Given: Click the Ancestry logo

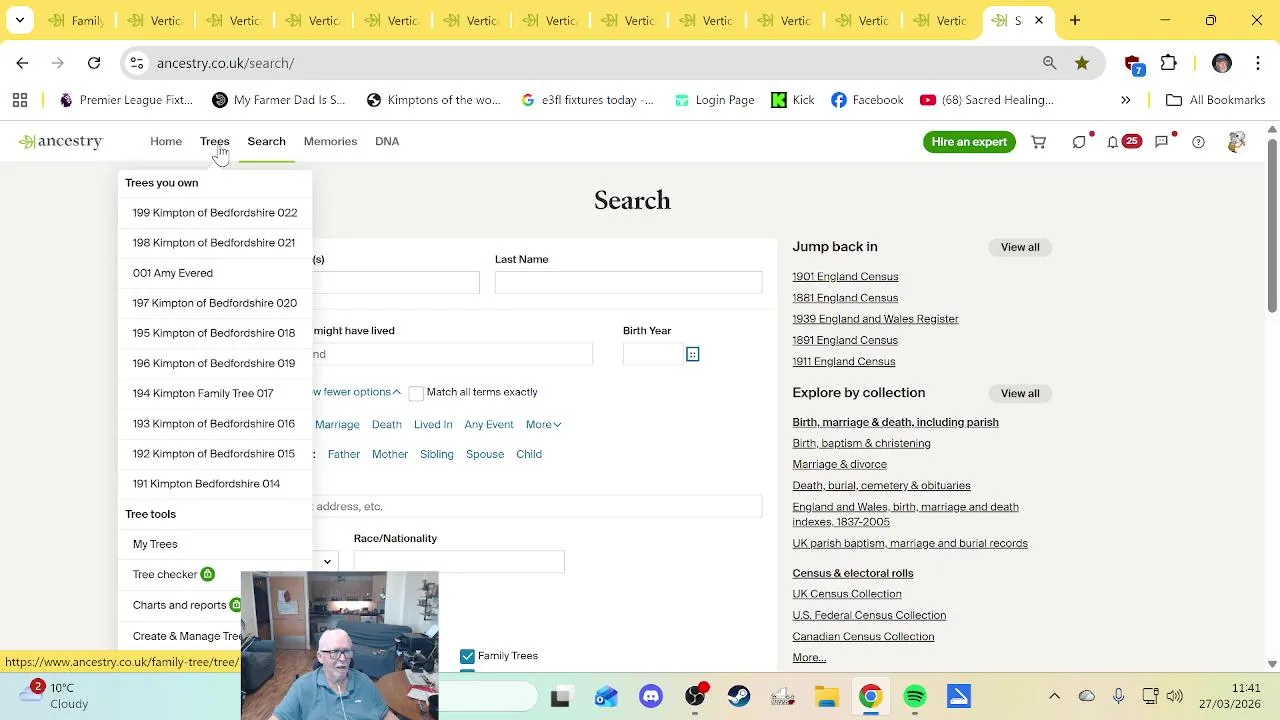Looking at the screenshot, I should (60, 141).
